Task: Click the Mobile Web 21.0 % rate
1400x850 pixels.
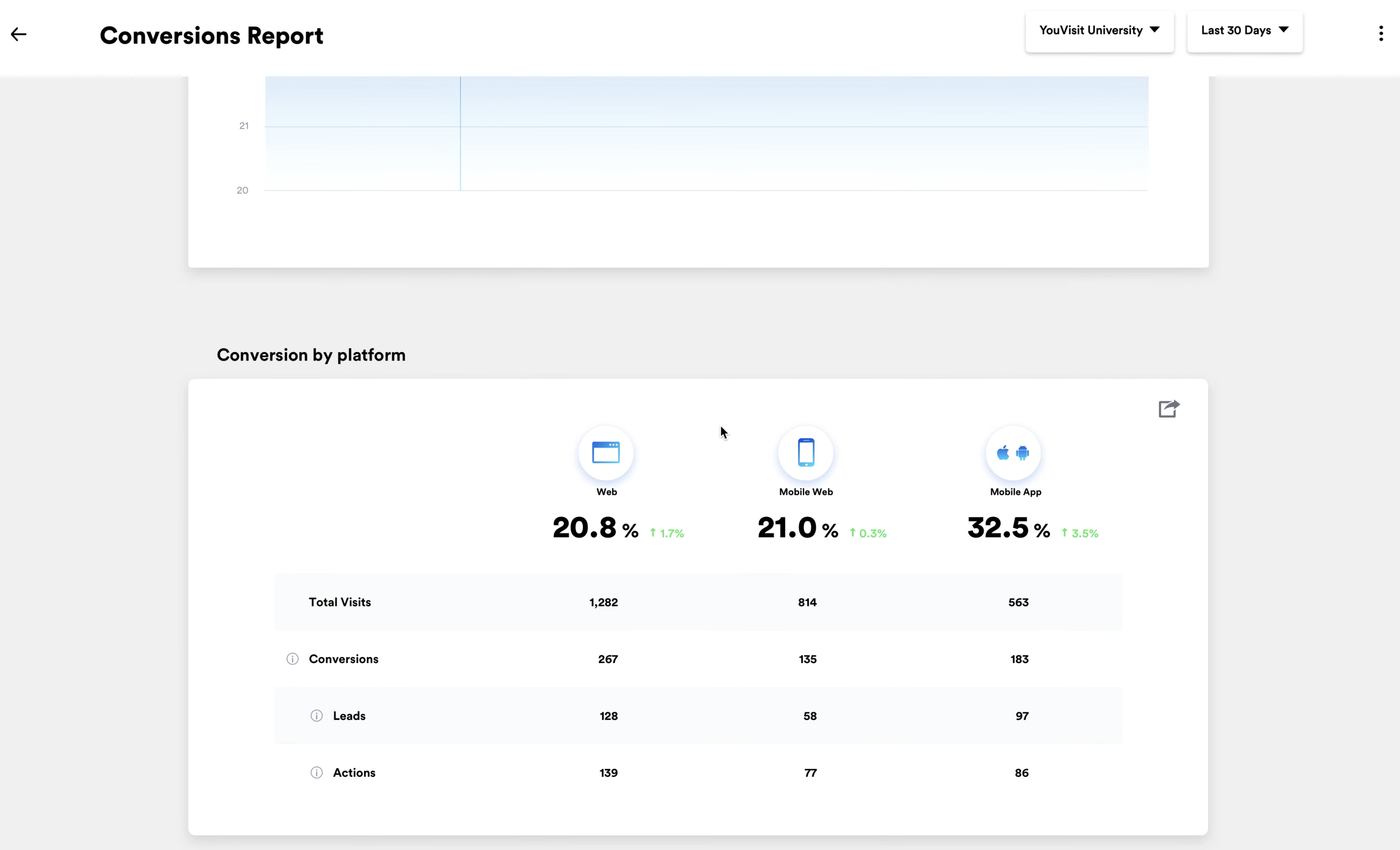Action: (x=798, y=528)
